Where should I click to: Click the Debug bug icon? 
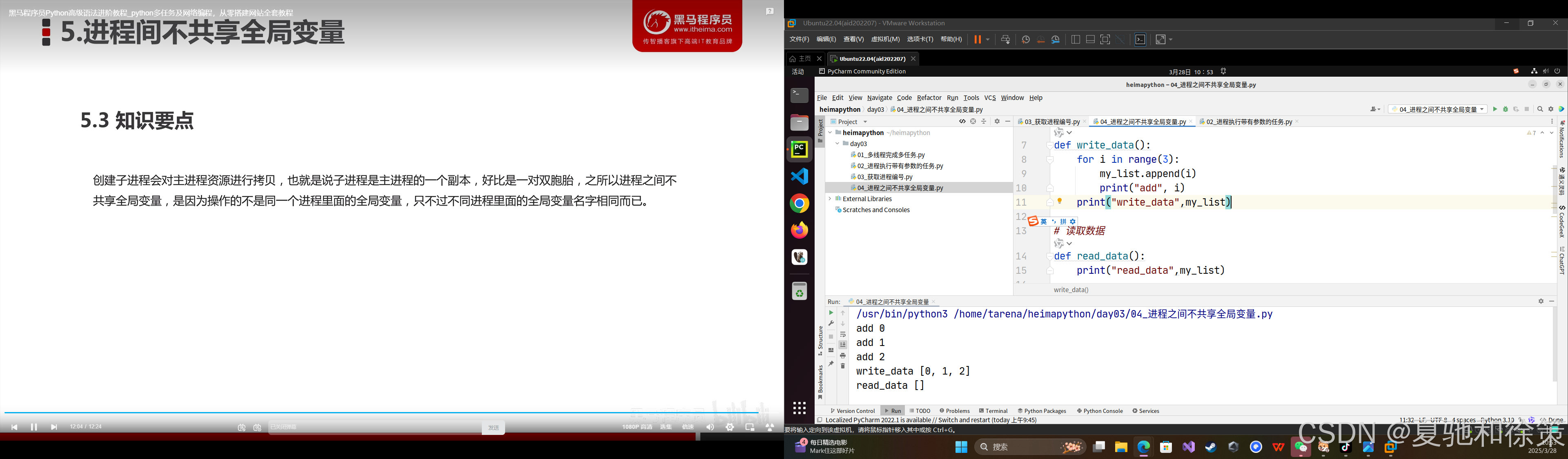click(1505, 109)
